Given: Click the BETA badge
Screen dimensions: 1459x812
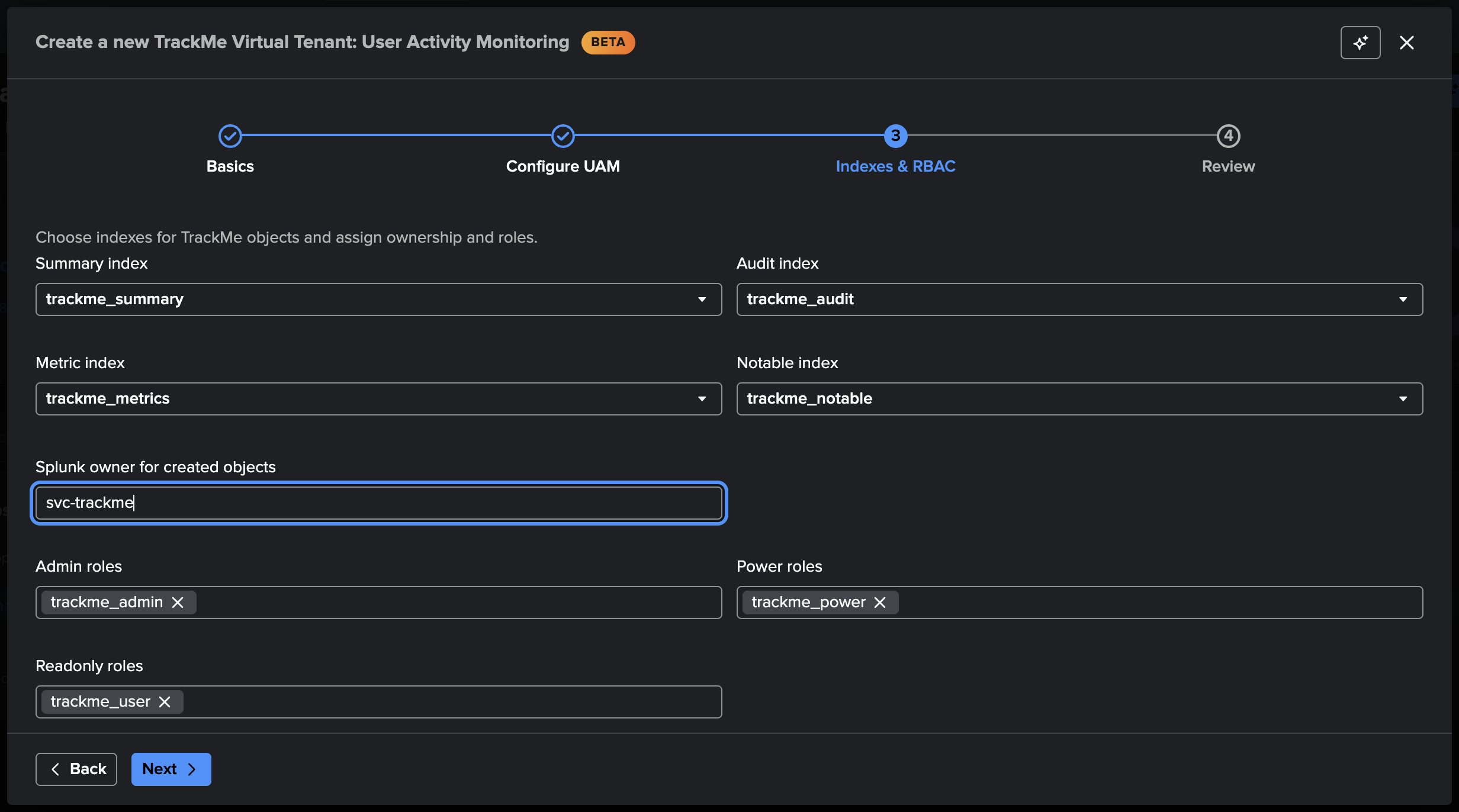Looking at the screenshot, I should [x=608, y=43].
